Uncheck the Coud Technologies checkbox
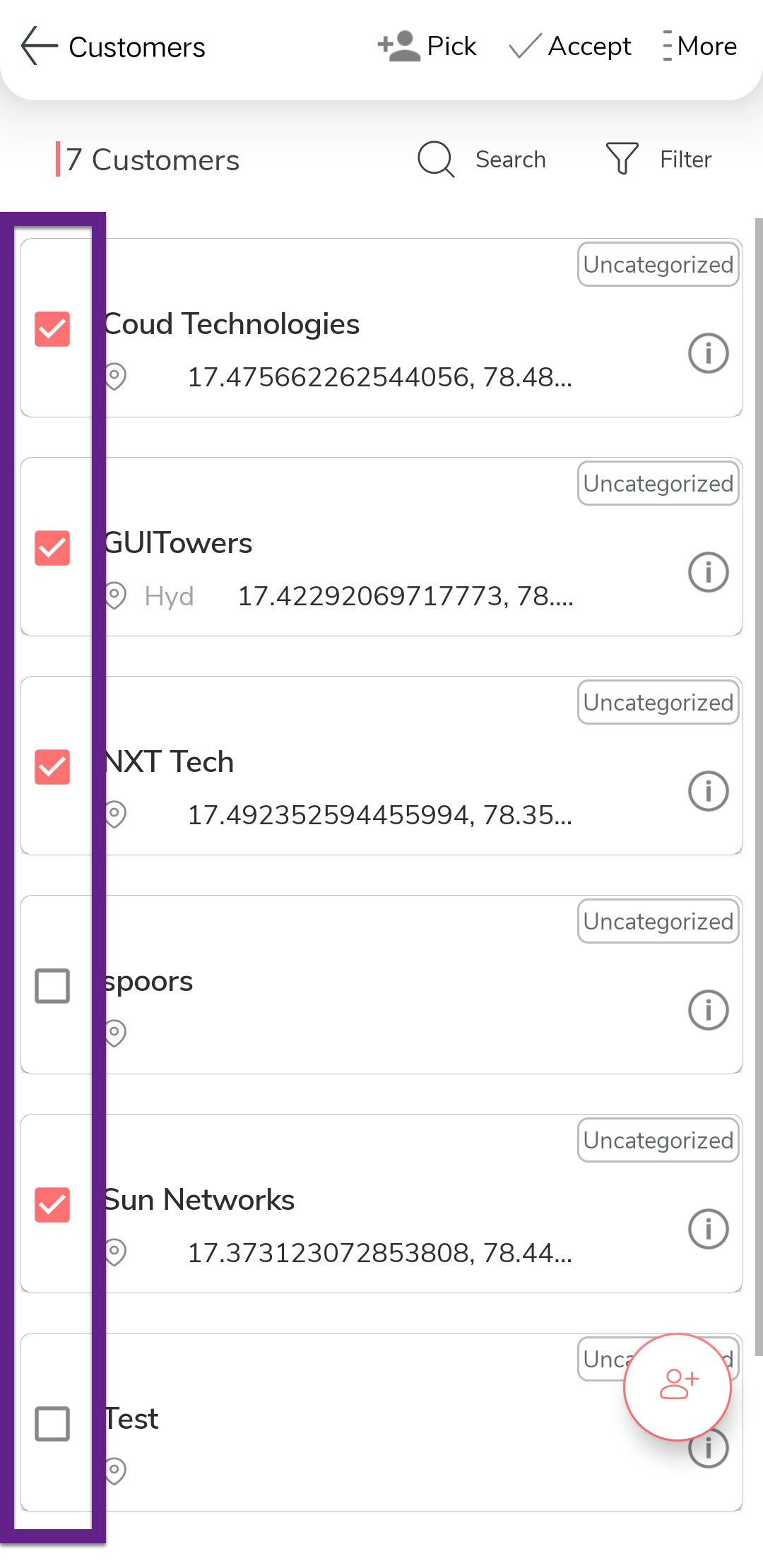 pos(52,329)
